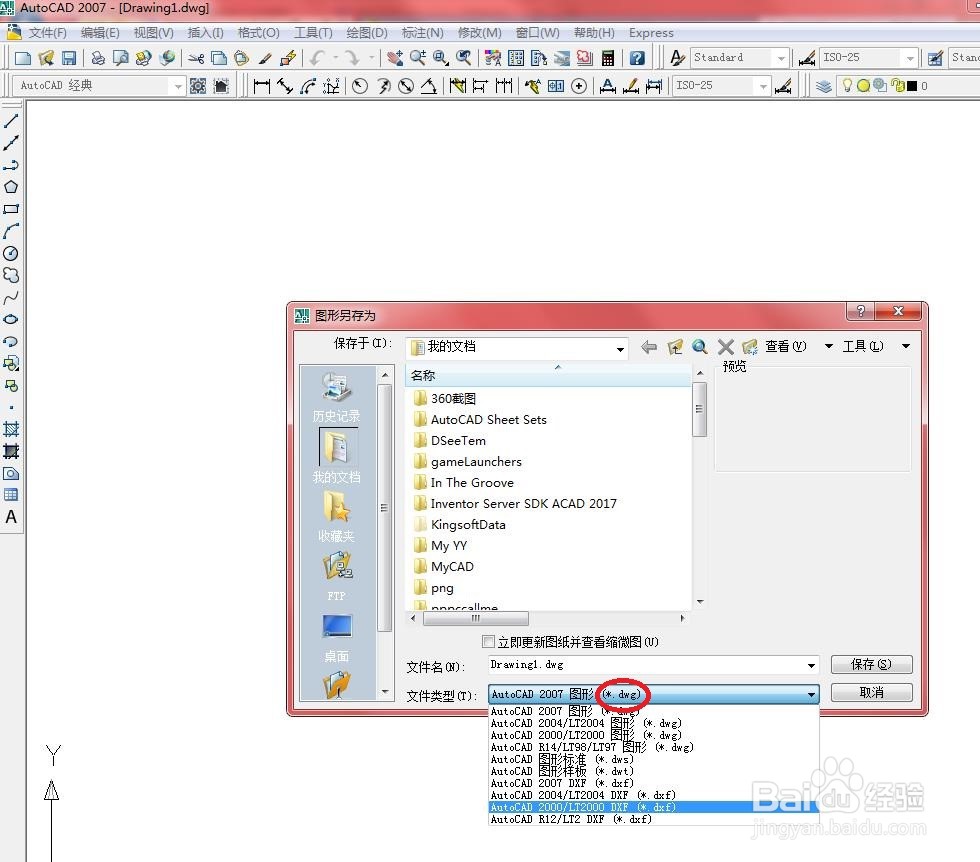Screen dimensions: 980x862
Task: Select AutoCAD R12/LT2 DXF (*.dxf) option
Action: [653, 819]
